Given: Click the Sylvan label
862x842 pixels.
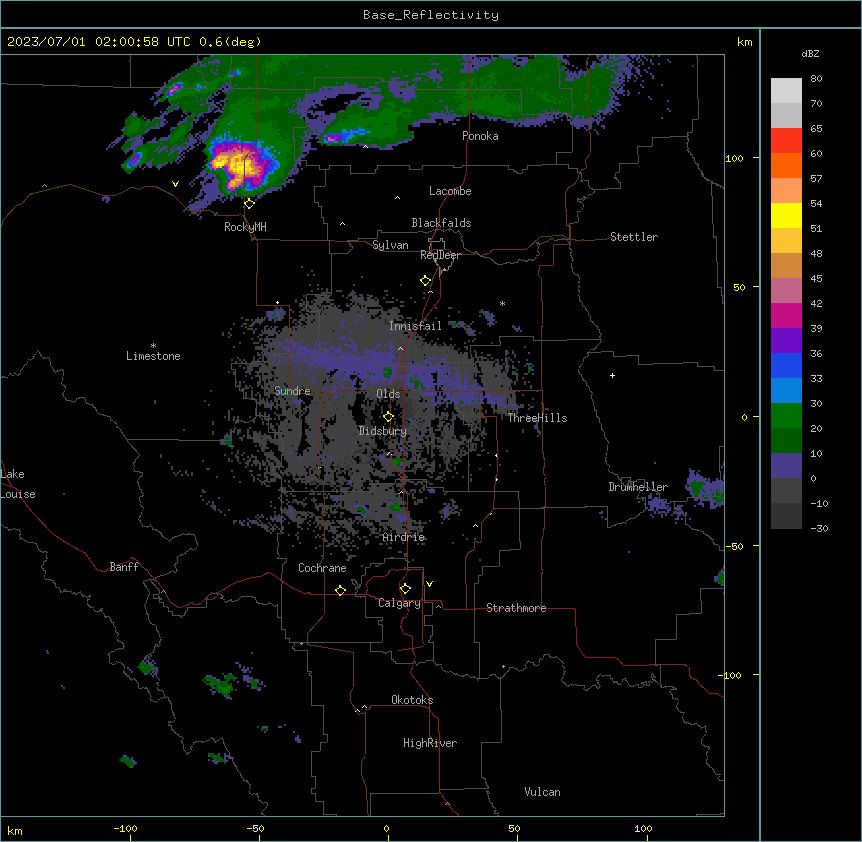Looking at the screenshot, I should 390,245.
